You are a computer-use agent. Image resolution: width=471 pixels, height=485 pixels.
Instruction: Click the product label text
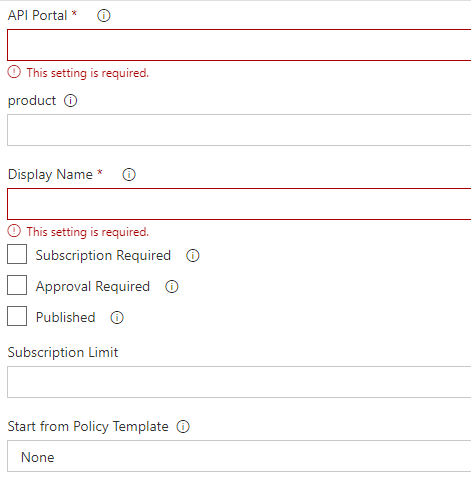click(x=32, y=101)
